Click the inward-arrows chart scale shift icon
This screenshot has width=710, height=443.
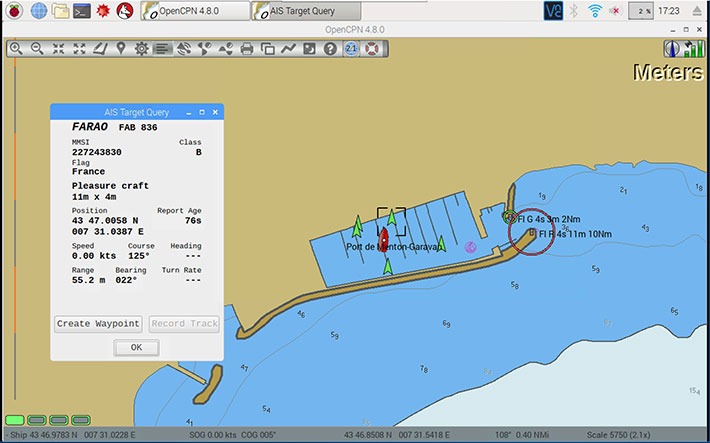pyautogui.click(x=58, y=48)
